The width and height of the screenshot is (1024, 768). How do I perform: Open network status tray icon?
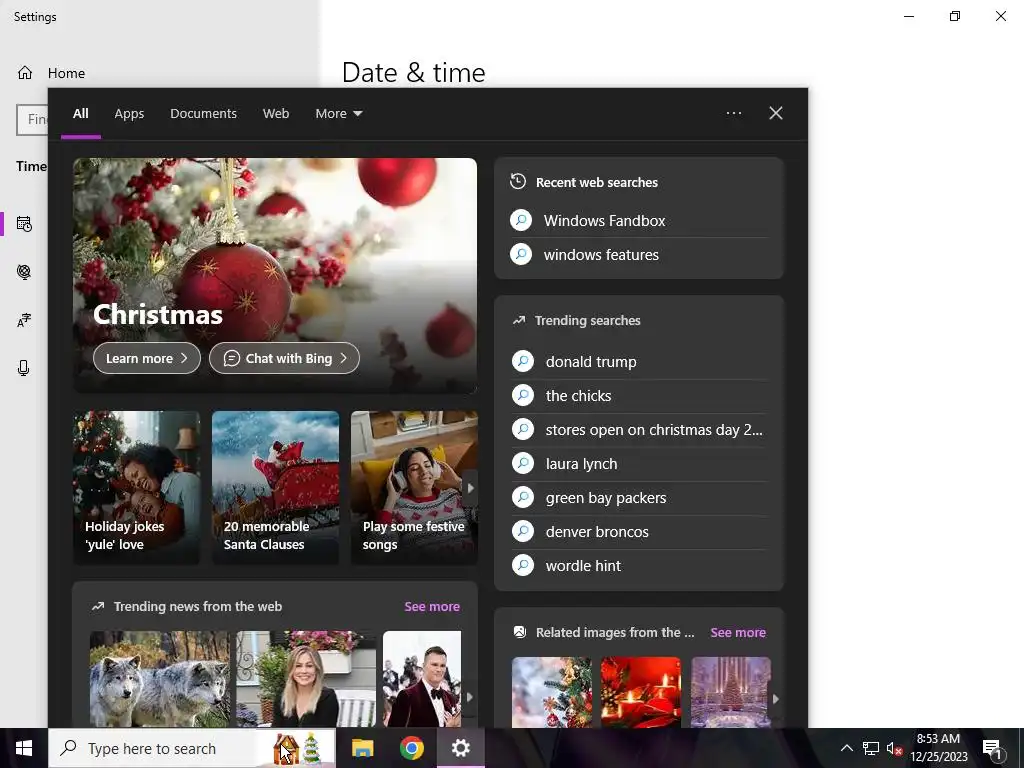pos(871,748)
